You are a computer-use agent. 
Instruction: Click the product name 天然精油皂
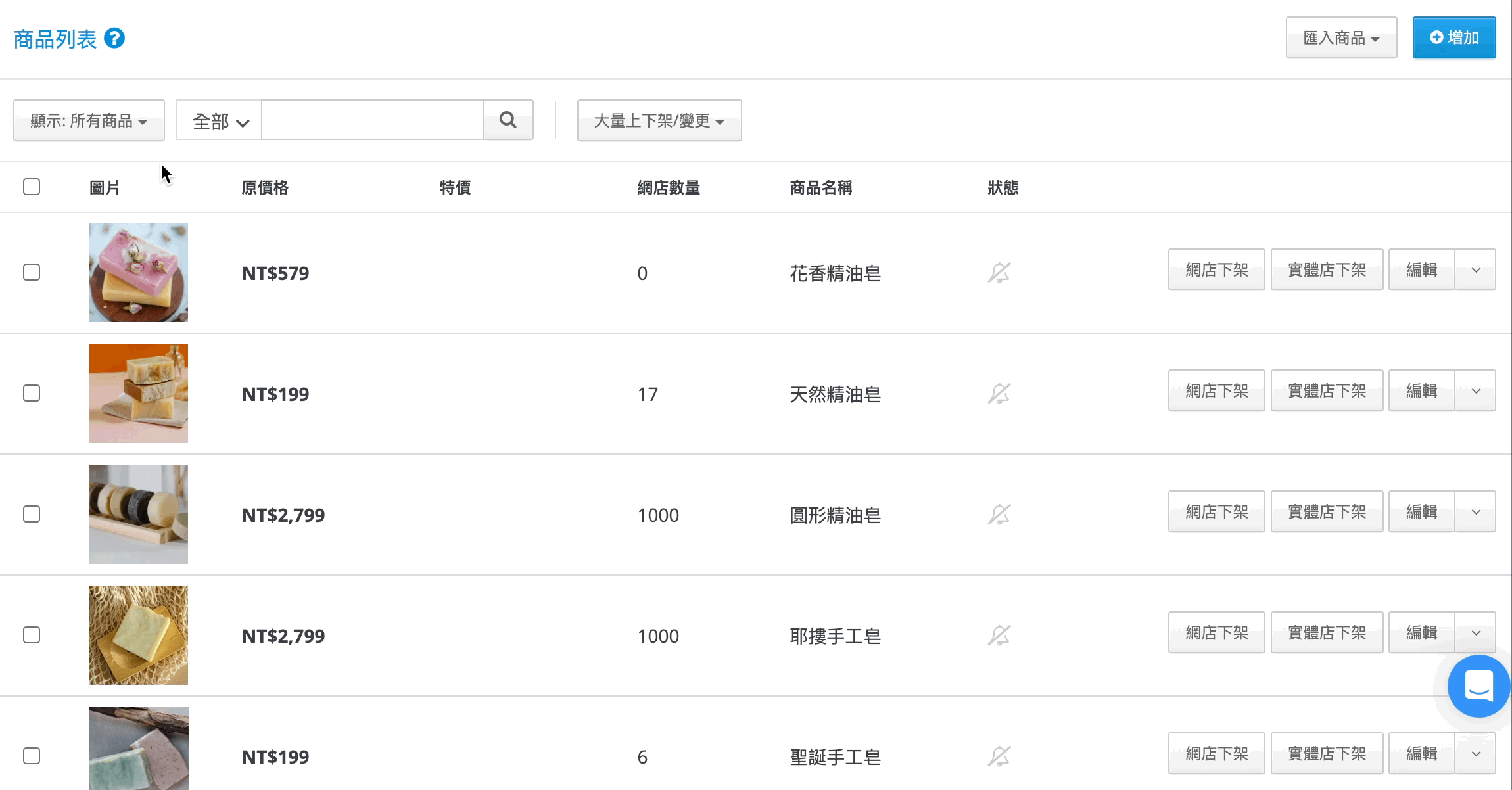[835, 394]
